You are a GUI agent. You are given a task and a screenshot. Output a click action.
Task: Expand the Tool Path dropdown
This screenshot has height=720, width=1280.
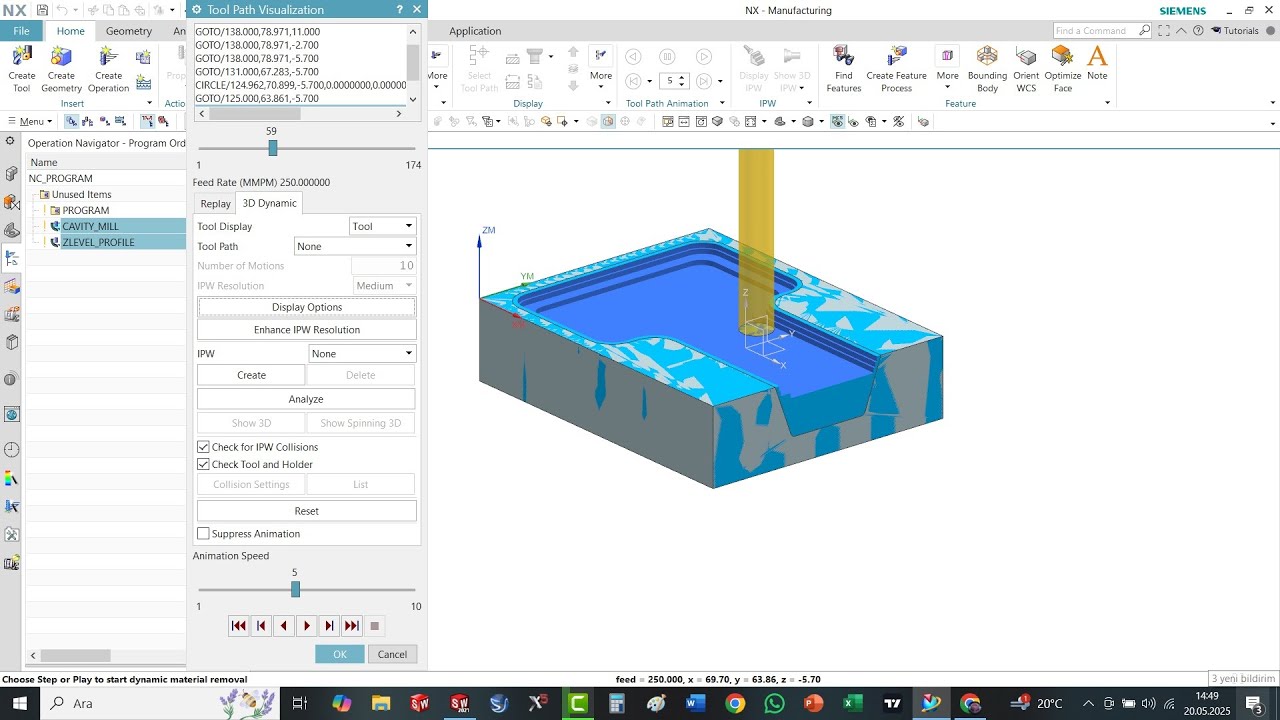coord(355,246)
